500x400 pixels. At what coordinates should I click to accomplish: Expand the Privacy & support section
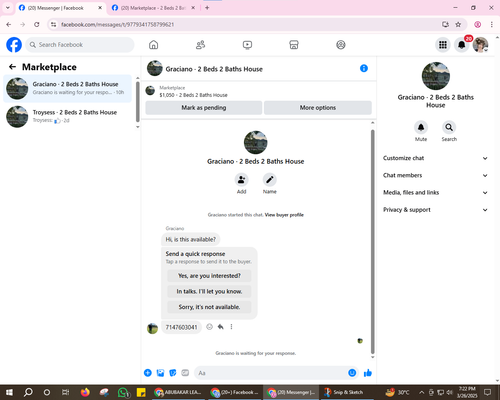click(x=435, y=210)
